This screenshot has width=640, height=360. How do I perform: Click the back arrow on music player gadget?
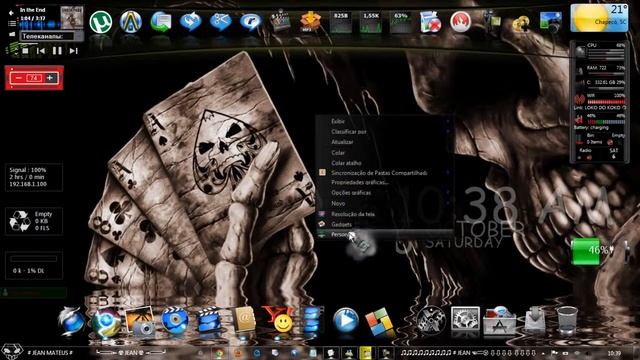point(11,13)
